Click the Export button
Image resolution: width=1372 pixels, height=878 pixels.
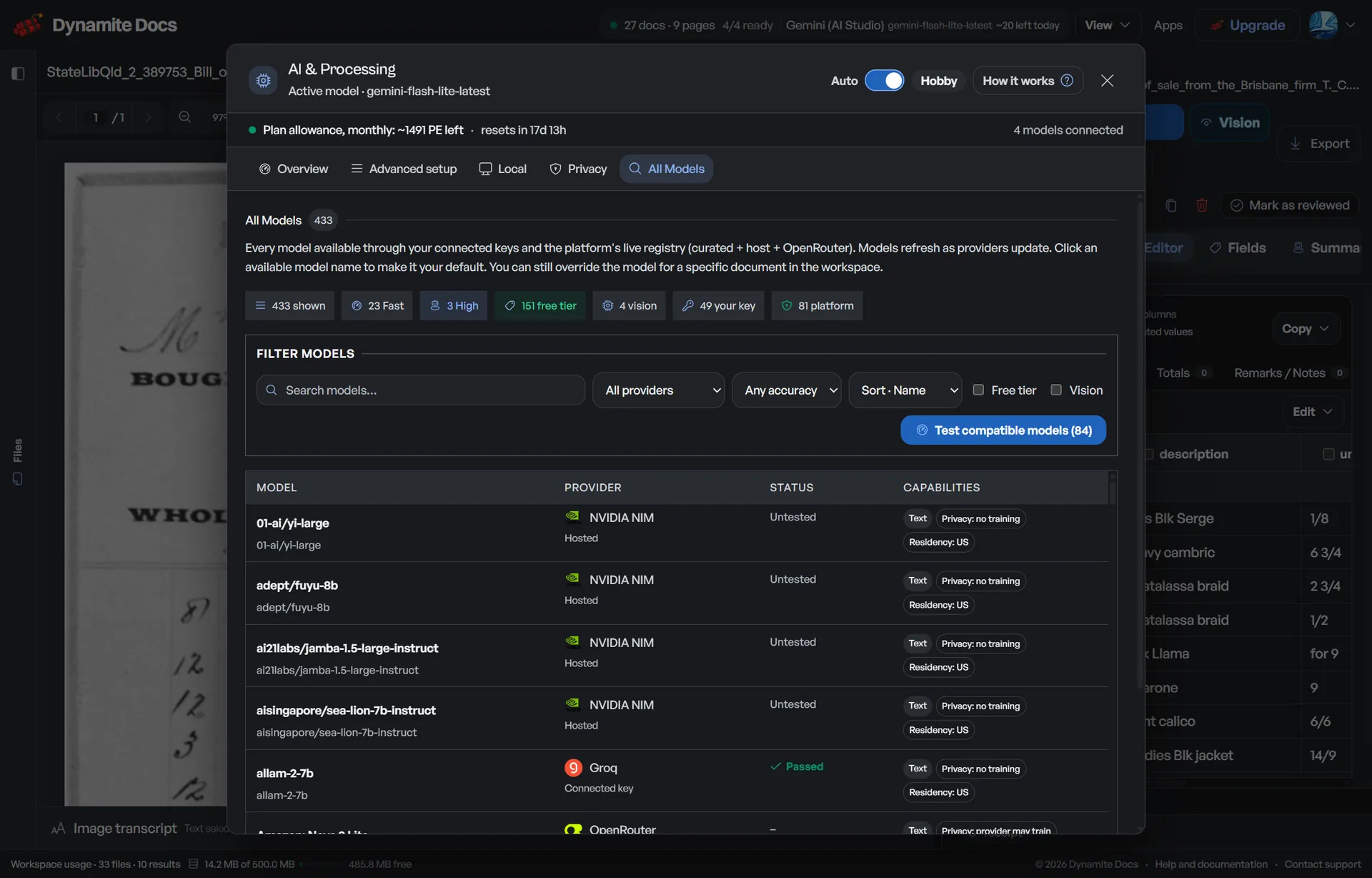1319,144
